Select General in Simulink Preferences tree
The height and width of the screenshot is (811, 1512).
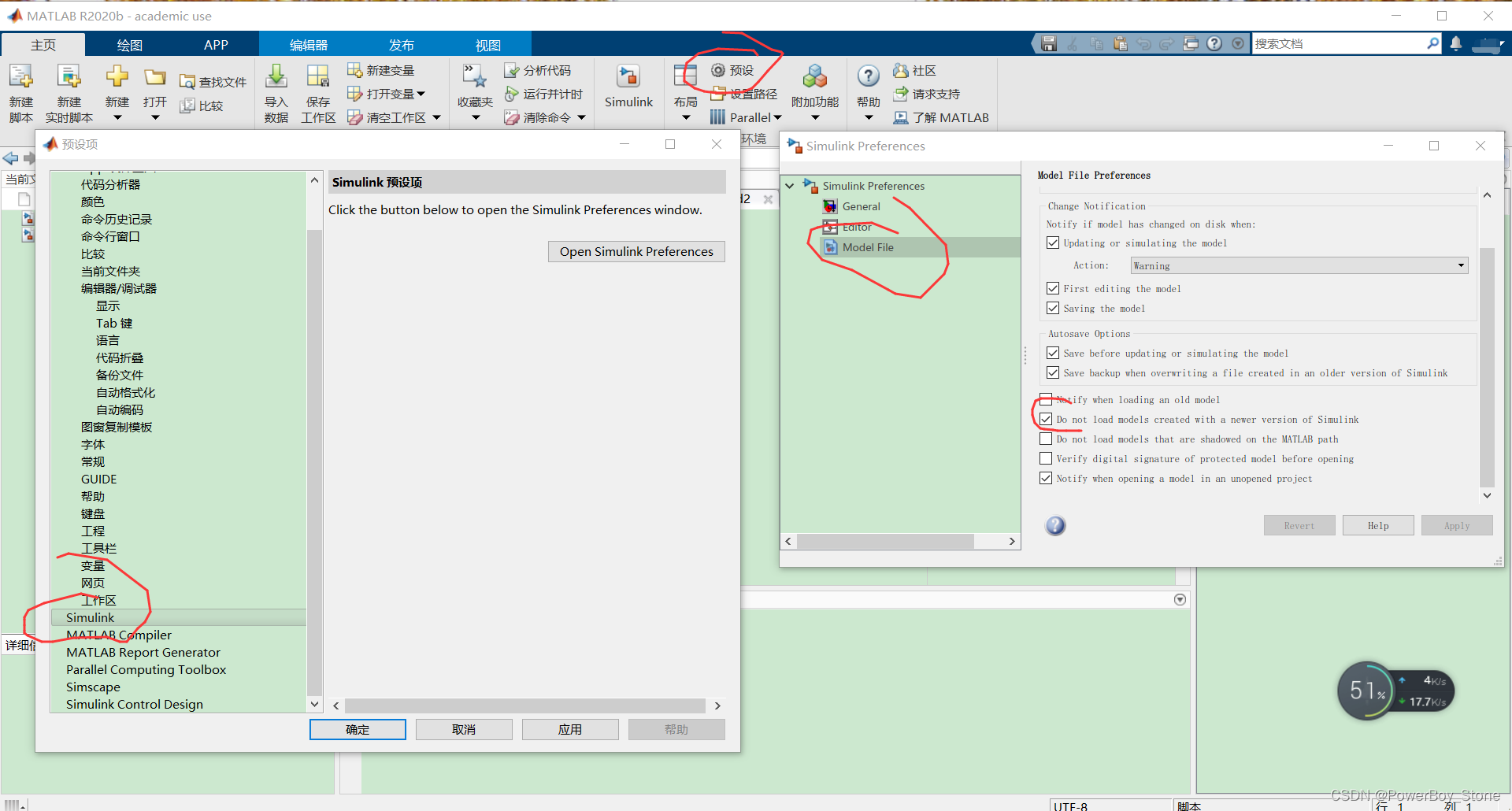[861, 206]
